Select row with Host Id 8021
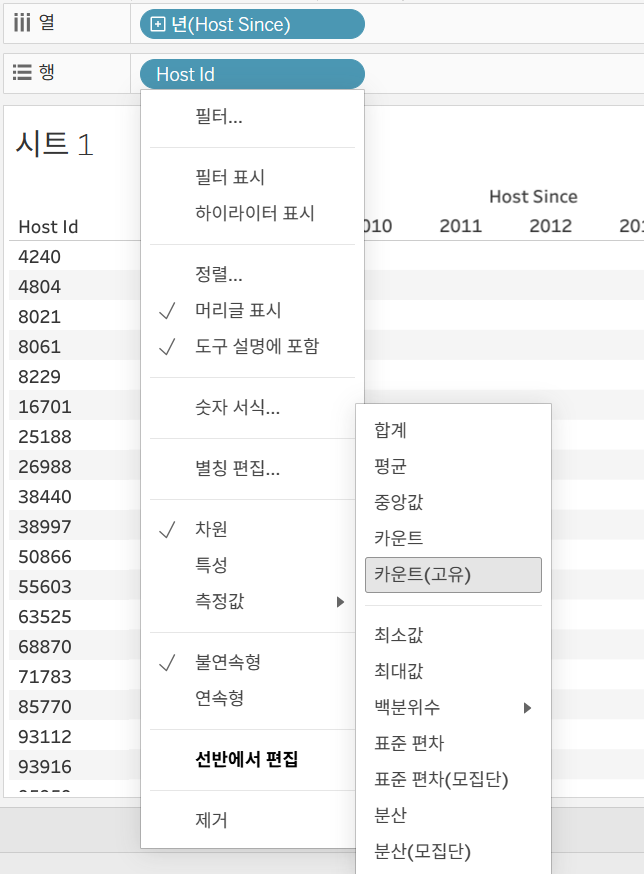Viewport: 644px width, 874px height. point(39,317)
